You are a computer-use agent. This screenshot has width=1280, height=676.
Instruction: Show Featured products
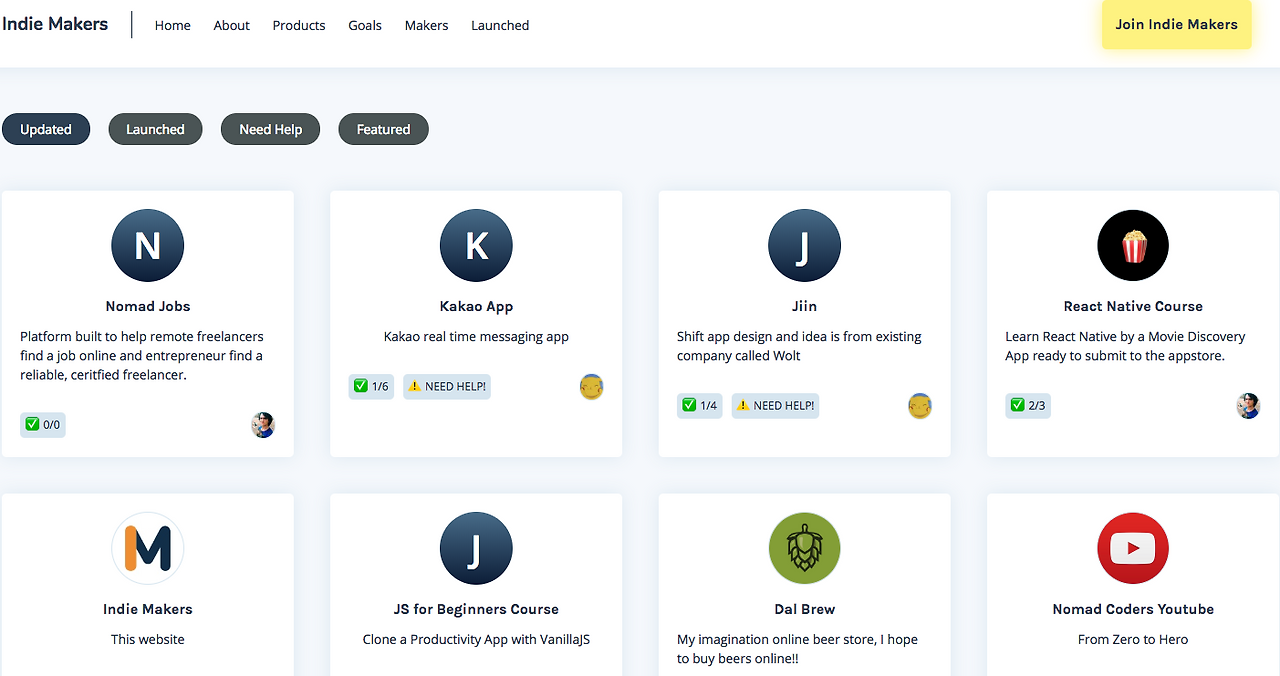384,129
